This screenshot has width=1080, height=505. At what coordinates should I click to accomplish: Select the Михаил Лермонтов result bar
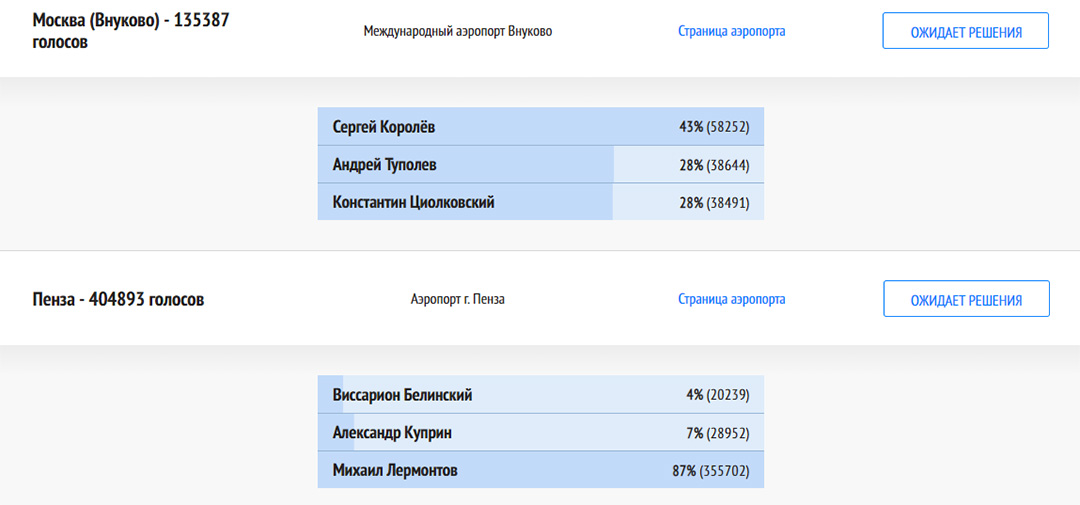[x=541, y=471]
